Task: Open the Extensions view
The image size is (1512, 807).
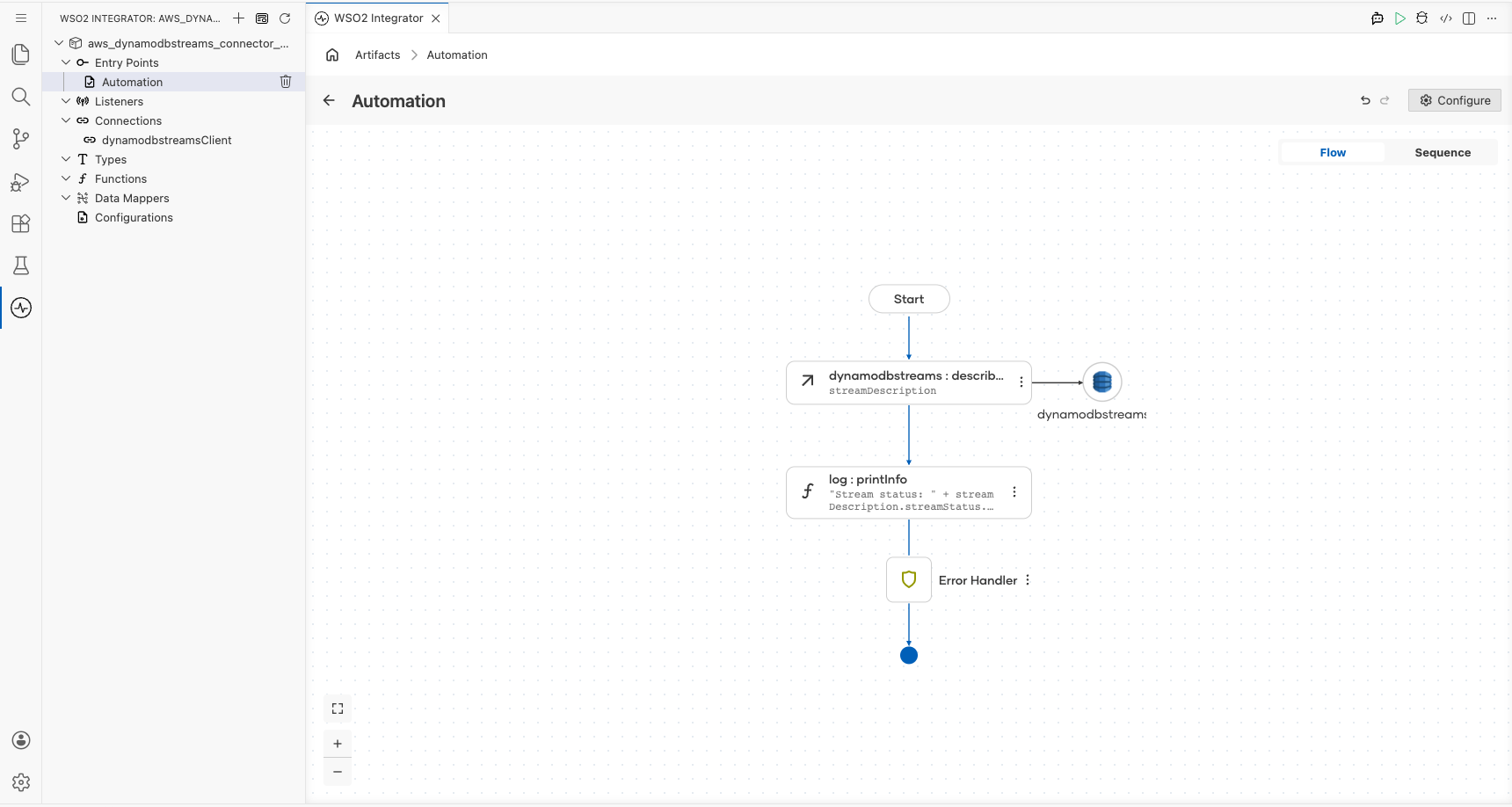Action: pos(21,223)
